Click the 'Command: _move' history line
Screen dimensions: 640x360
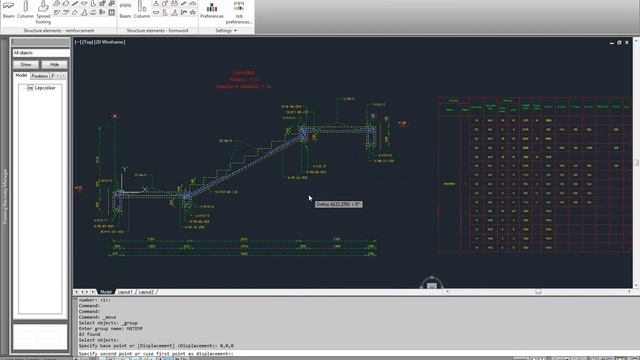[x=98, y=317]
